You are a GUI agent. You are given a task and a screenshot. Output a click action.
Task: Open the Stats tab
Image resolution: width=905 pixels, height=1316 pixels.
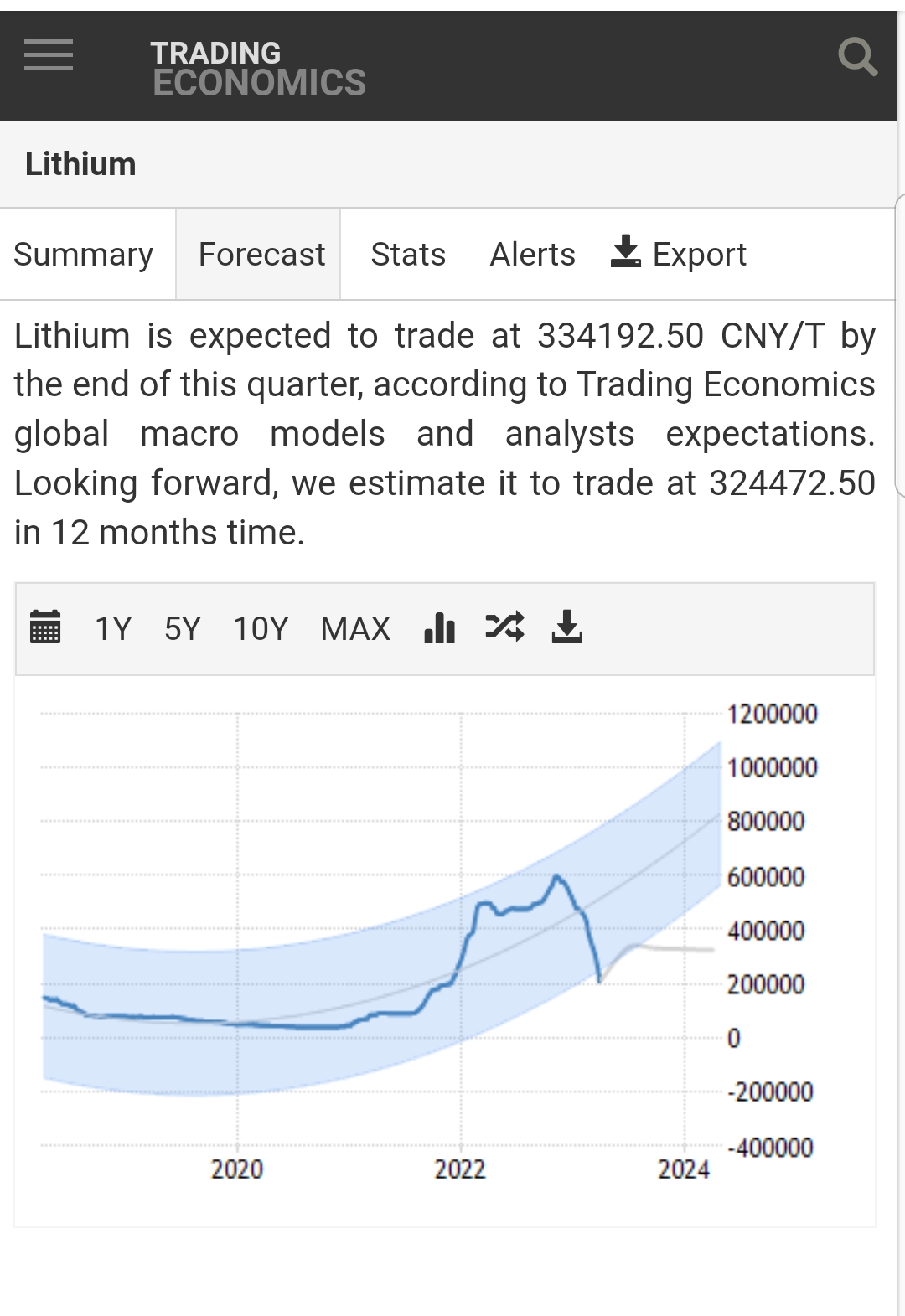(408, 255)
